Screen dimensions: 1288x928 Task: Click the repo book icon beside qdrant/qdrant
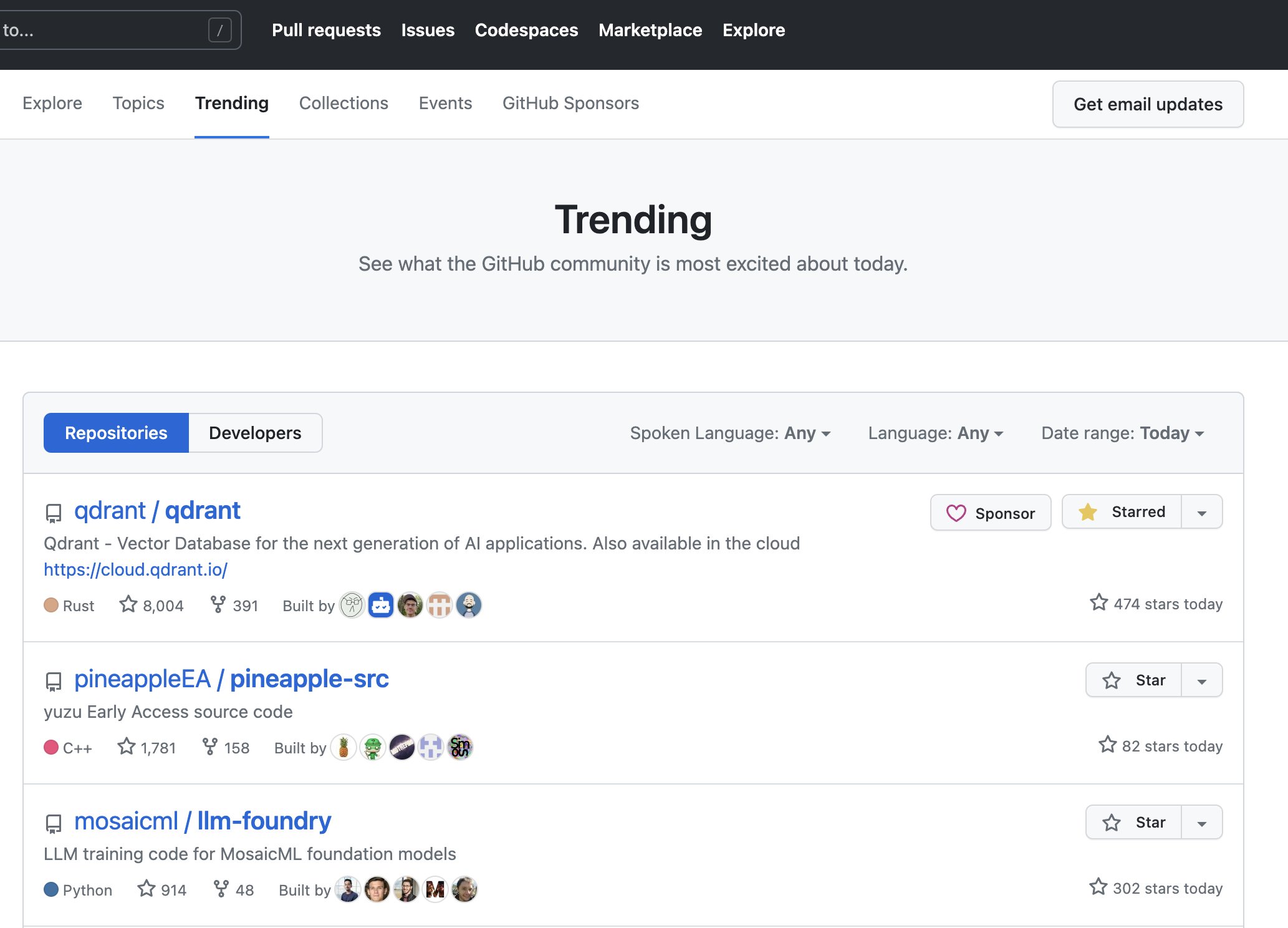click(x=53, y=513)
